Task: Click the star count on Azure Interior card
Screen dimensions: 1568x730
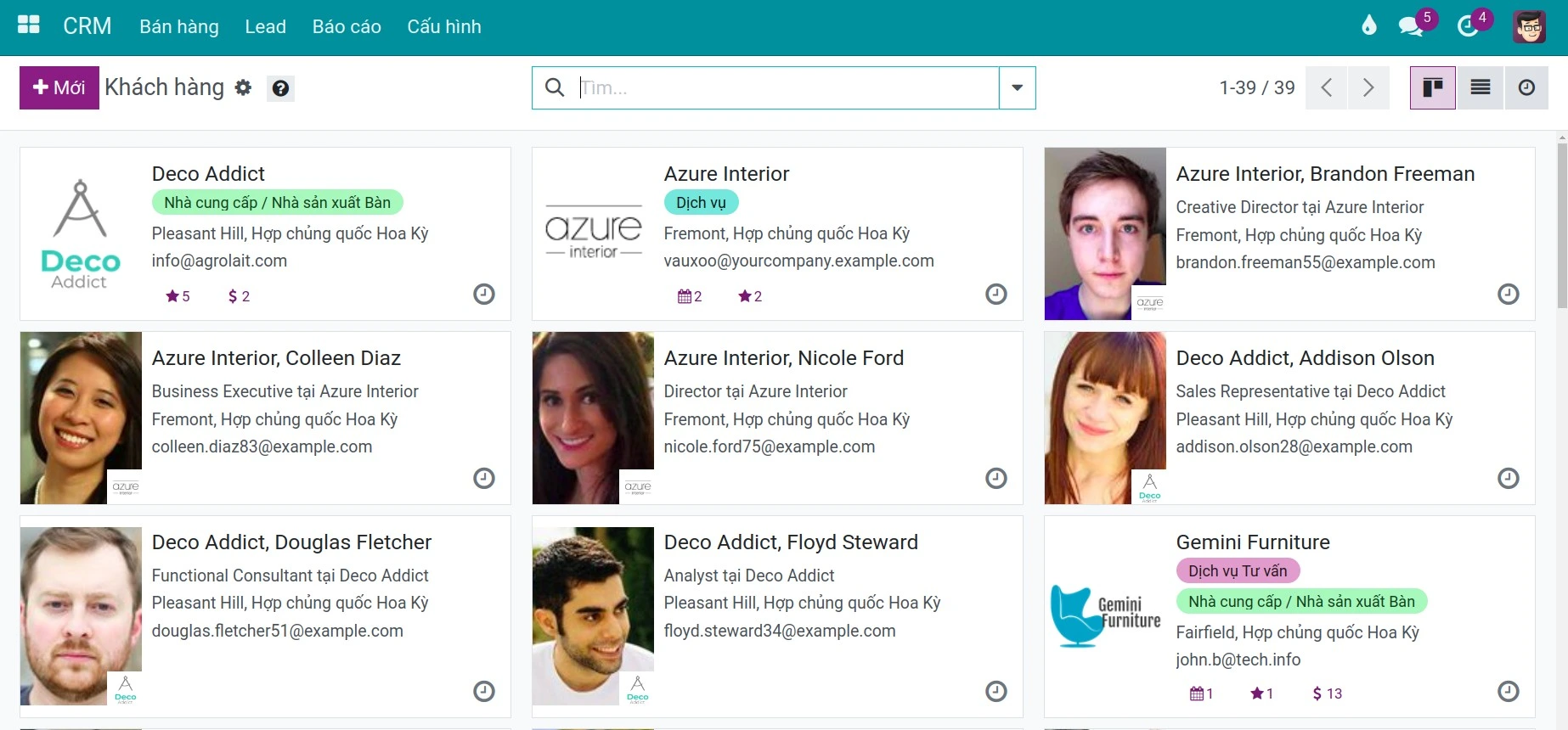Action: [x=750, y=296]
